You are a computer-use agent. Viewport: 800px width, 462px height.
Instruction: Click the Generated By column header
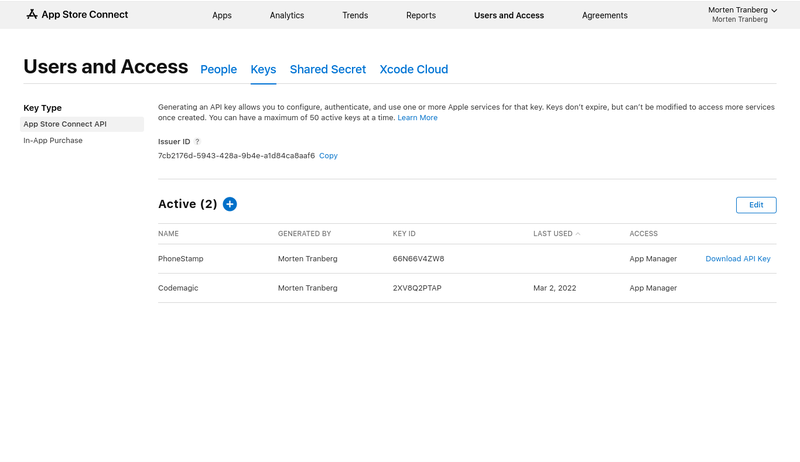click(305, 234)
